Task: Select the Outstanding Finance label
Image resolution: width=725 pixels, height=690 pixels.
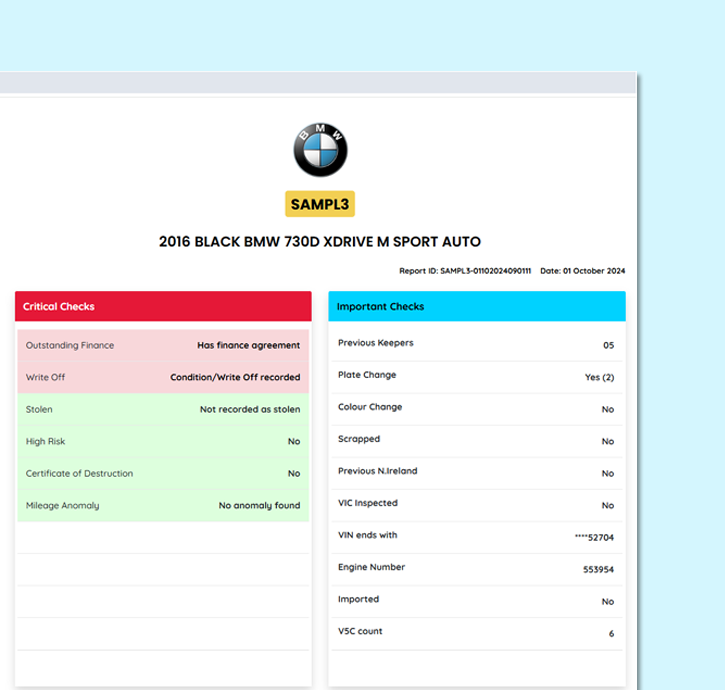Action: click(70, 345)
